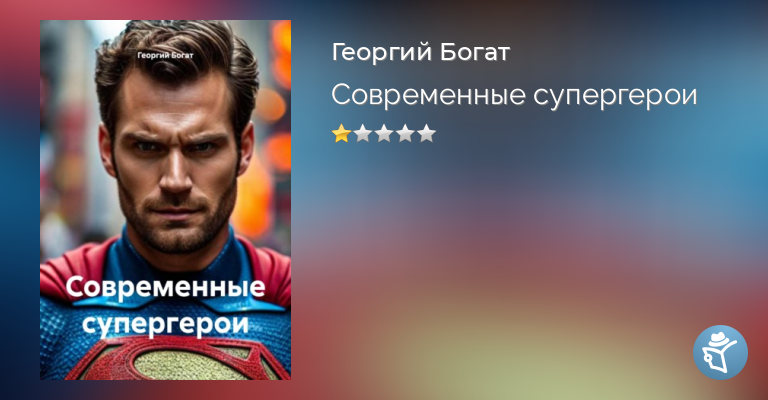Select the word Георгий in the heading
Screen dimensions: 768x400
click(382, 53)
